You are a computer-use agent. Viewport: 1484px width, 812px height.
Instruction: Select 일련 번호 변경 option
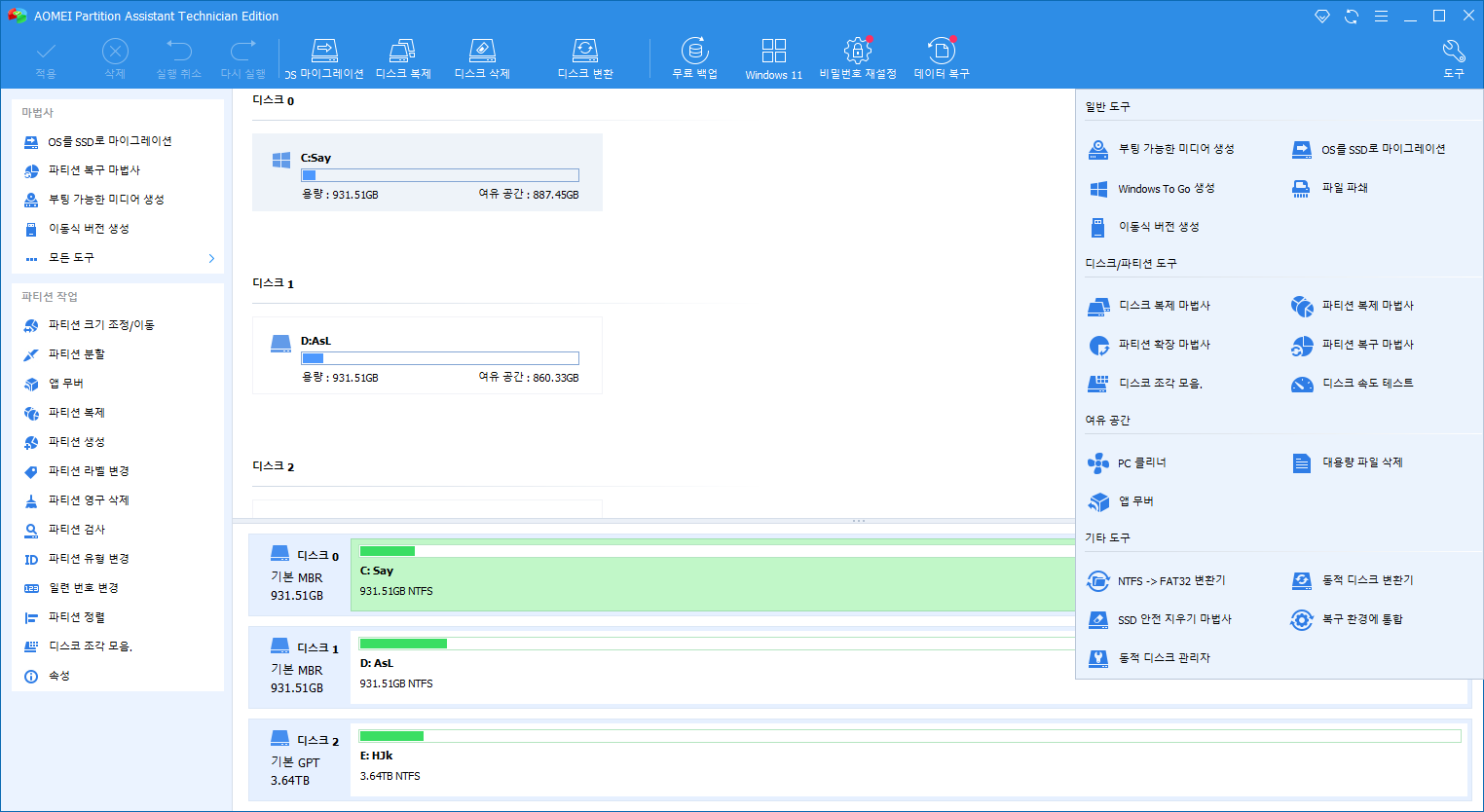[70, 588]
